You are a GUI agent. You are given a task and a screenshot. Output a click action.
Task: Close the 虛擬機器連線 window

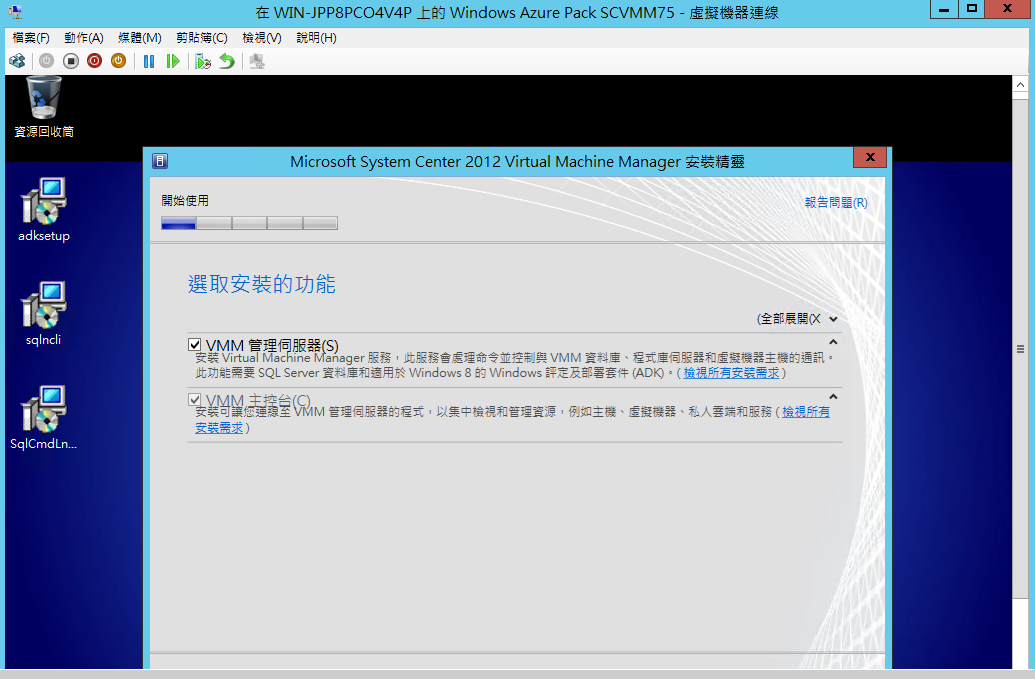[1007, 9]
